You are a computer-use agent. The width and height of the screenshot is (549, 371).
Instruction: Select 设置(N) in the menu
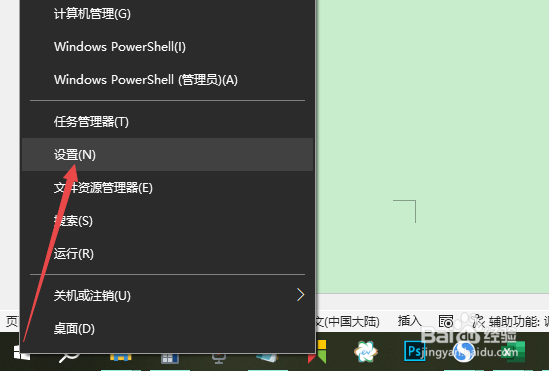[167, 154]
